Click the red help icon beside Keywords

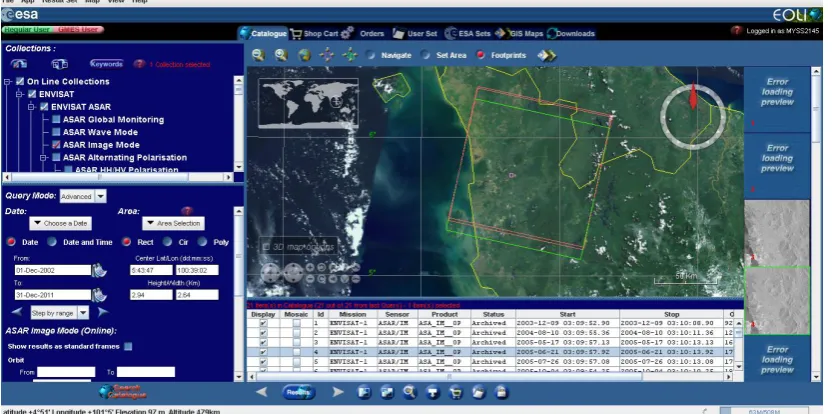tap(139, 64)
